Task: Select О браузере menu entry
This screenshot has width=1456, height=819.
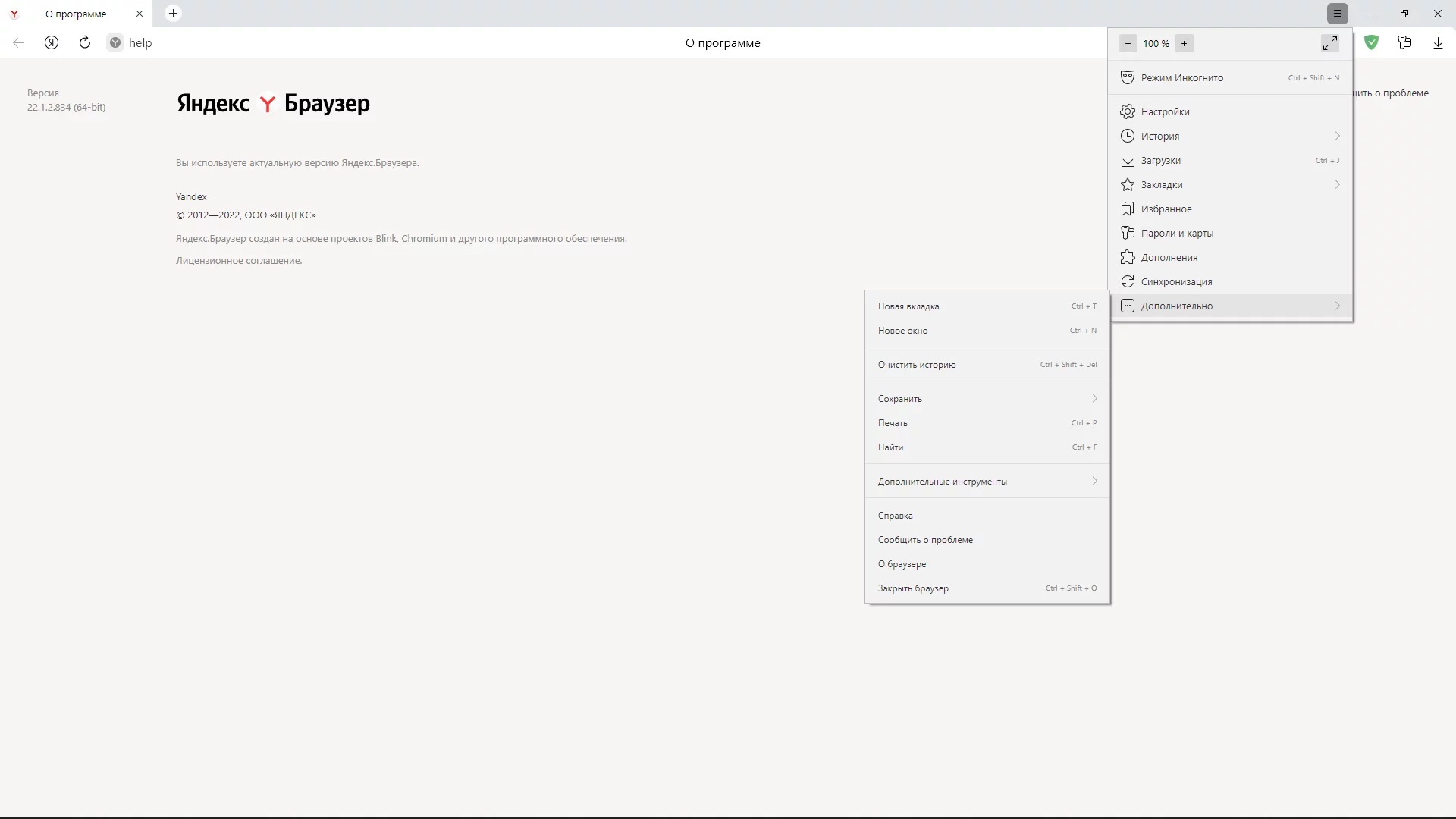Action: (987, 564)
